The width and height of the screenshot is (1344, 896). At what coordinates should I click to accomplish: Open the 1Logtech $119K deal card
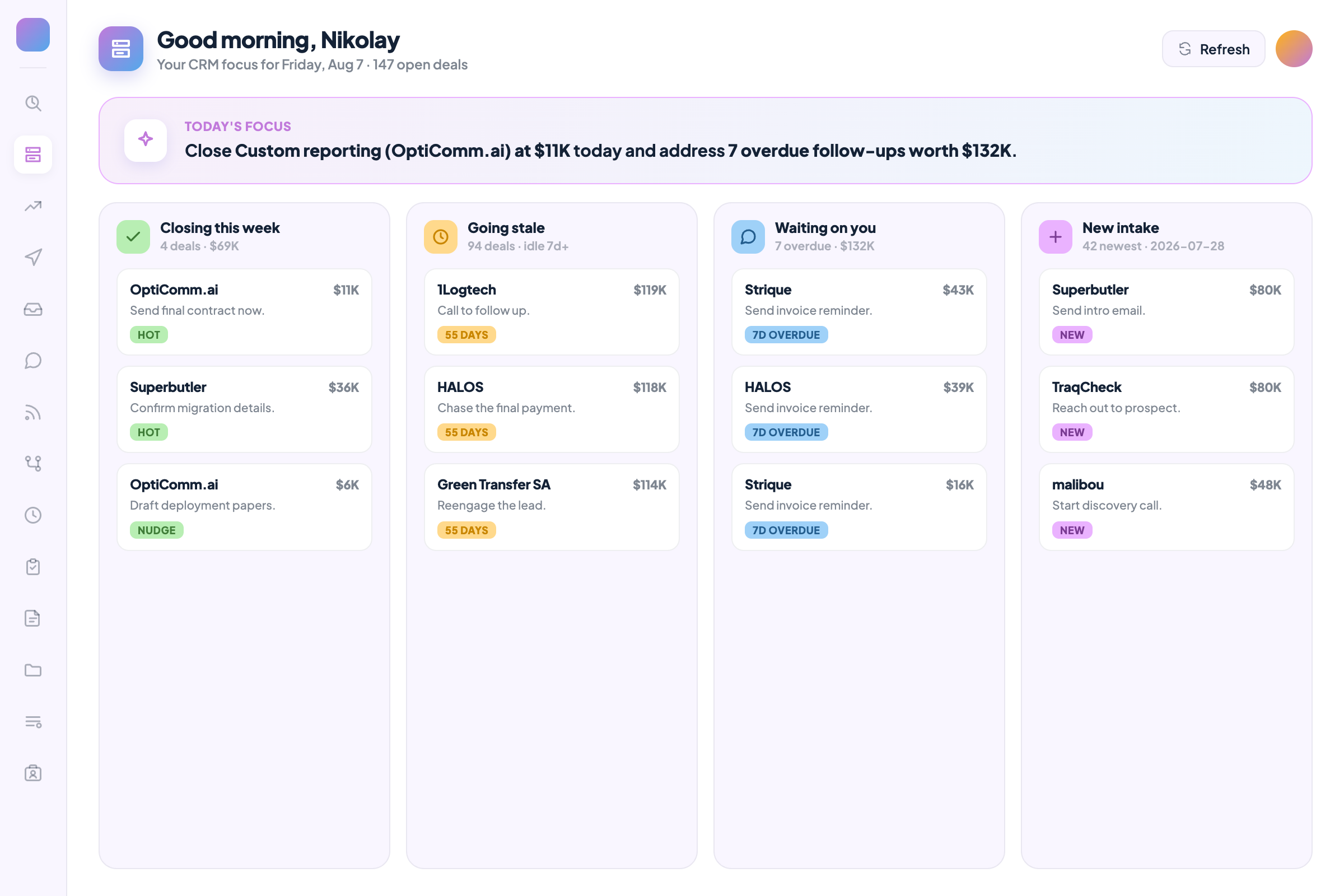tap(552, 312)
